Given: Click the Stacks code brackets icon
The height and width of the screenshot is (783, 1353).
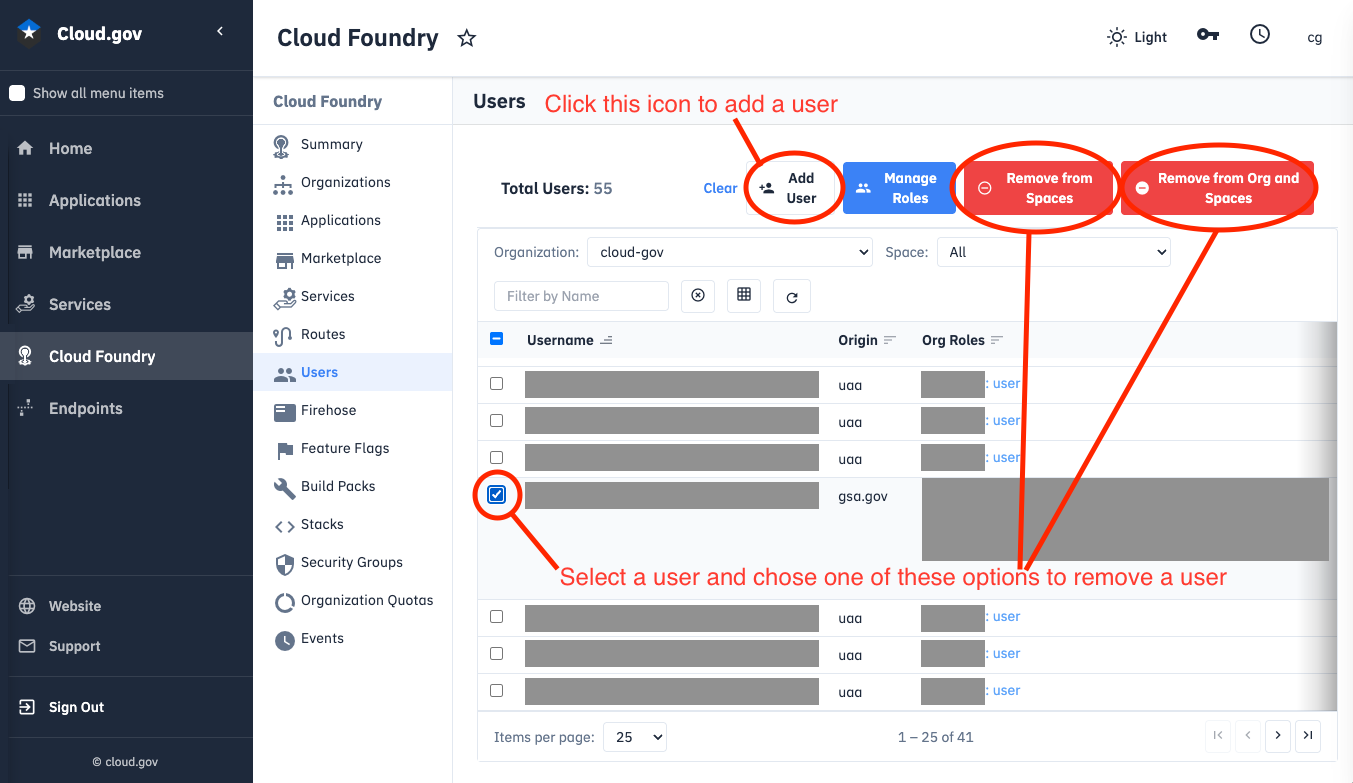Looking at the screenshot, I should pos(284,526).
